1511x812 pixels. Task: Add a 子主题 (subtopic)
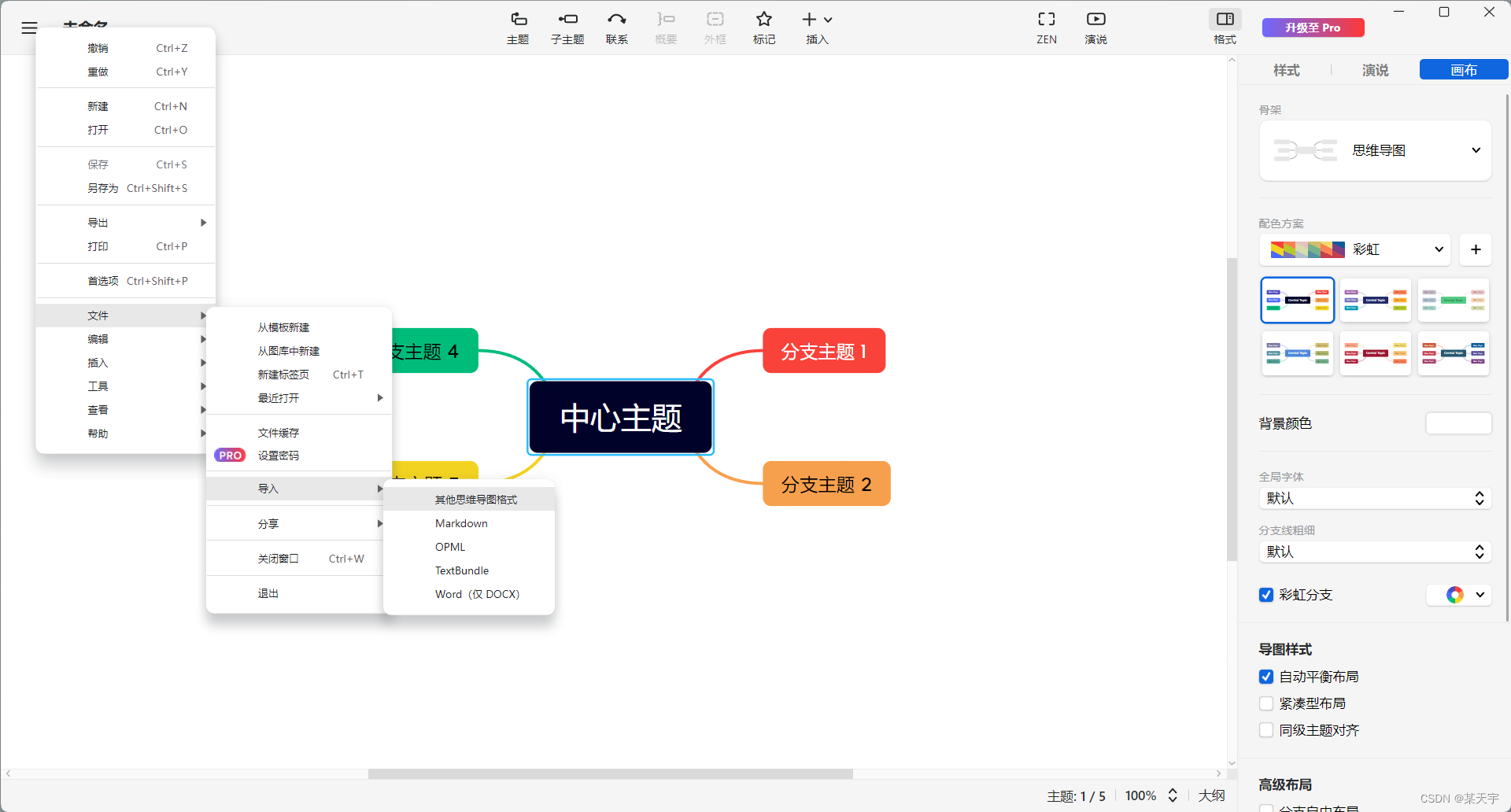coord(567,28)
